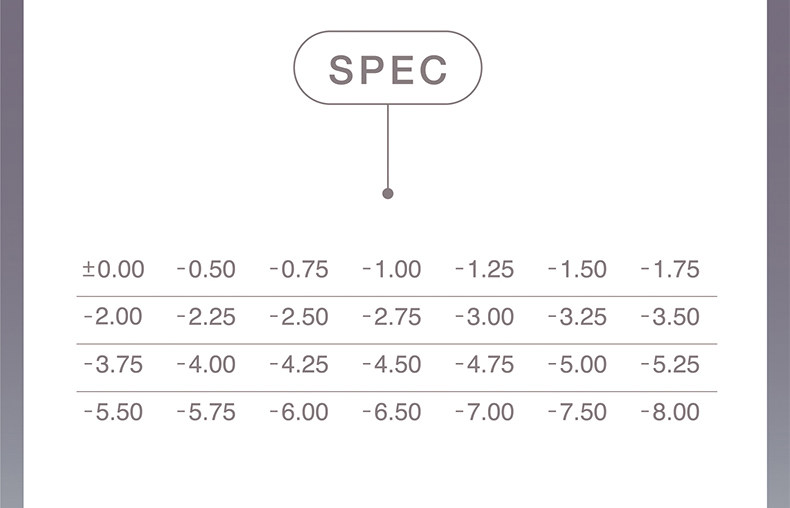Image resolution: width=790 pixels, height=508 pixels.
Task: Click the SPEC heading badge
Action: tap(388, 69)
